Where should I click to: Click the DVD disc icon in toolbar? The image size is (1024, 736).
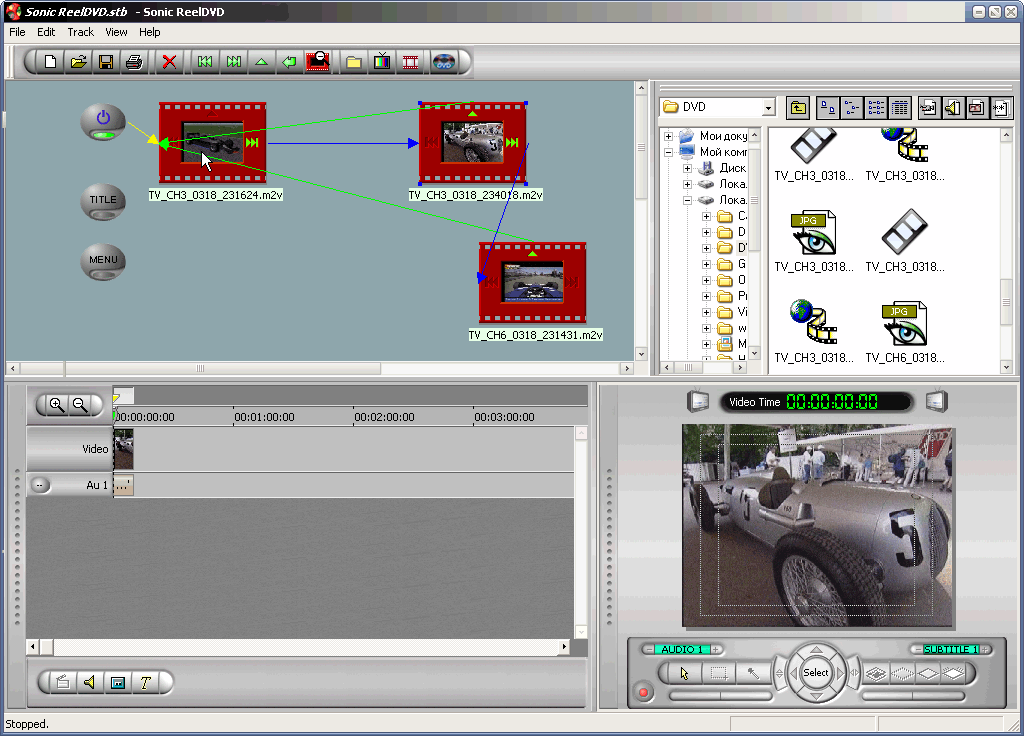point(444,62)
